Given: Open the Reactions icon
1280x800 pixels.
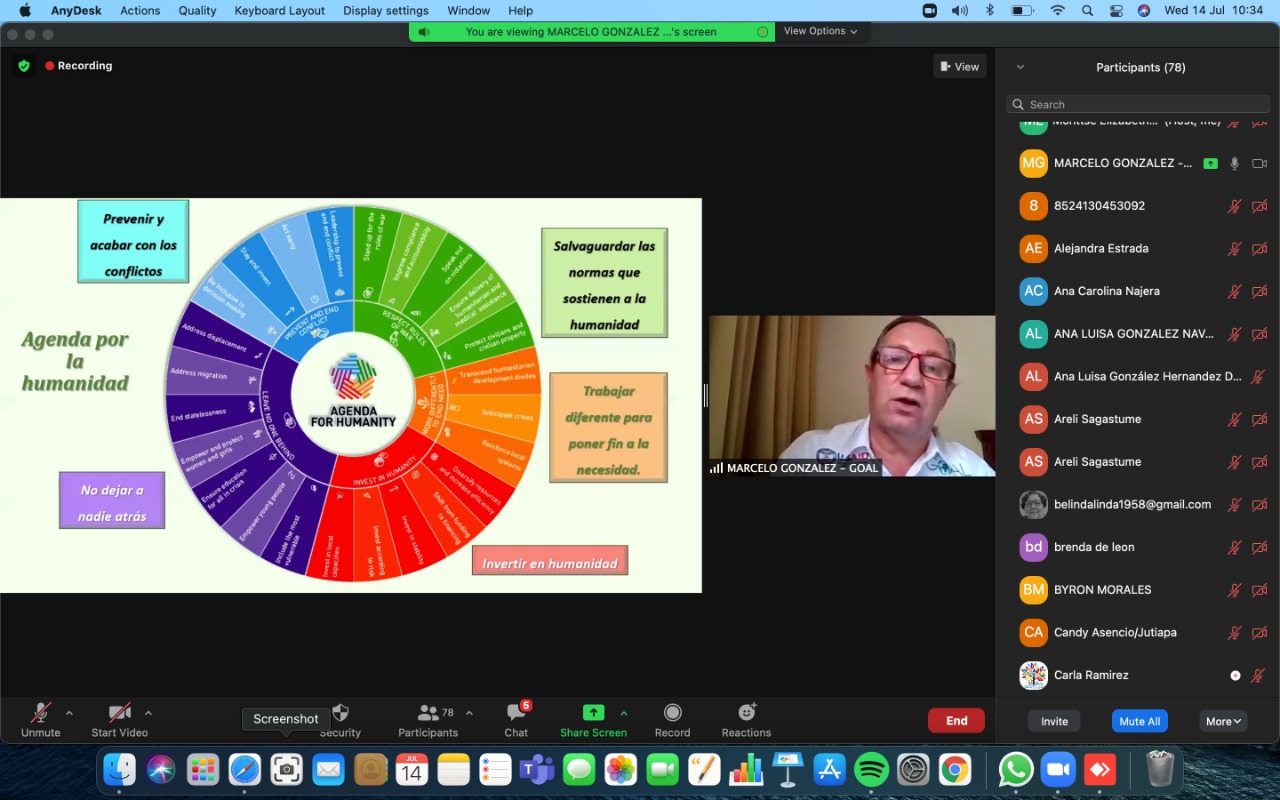Looking at the screenshot, I should (x=746, y=713).
